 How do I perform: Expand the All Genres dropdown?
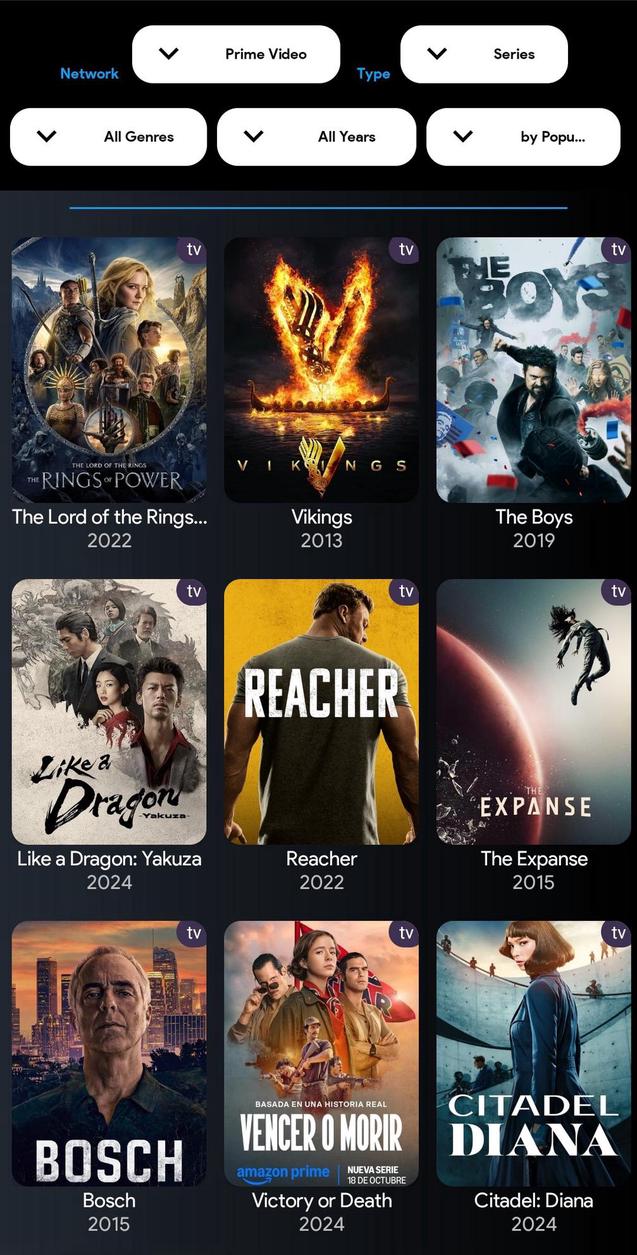point(108,137)
